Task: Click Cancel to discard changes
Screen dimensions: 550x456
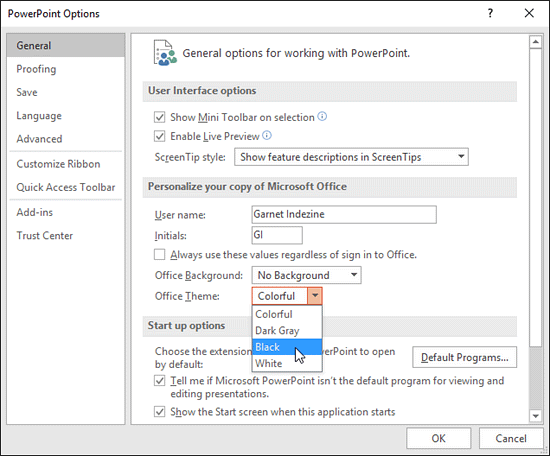Action: (511, 438)
